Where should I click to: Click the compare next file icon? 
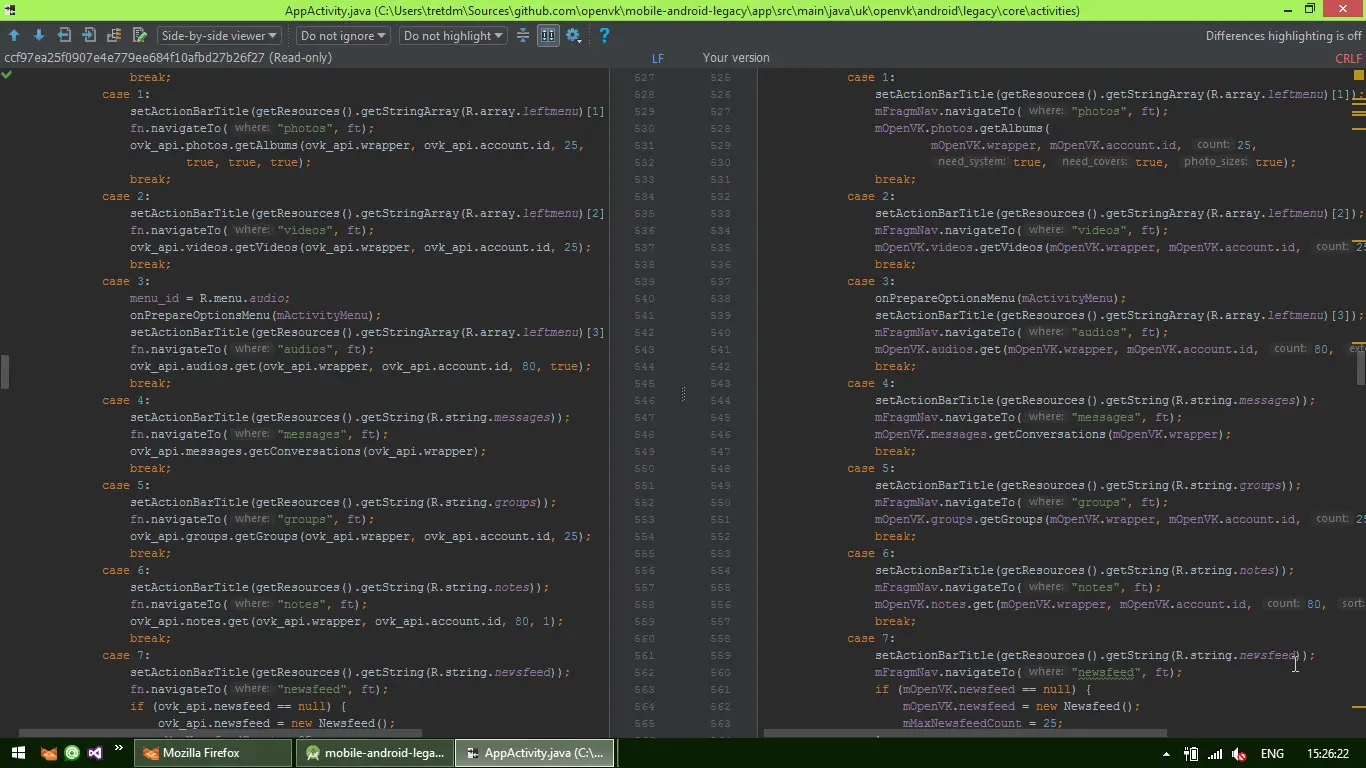coord(89,36)
